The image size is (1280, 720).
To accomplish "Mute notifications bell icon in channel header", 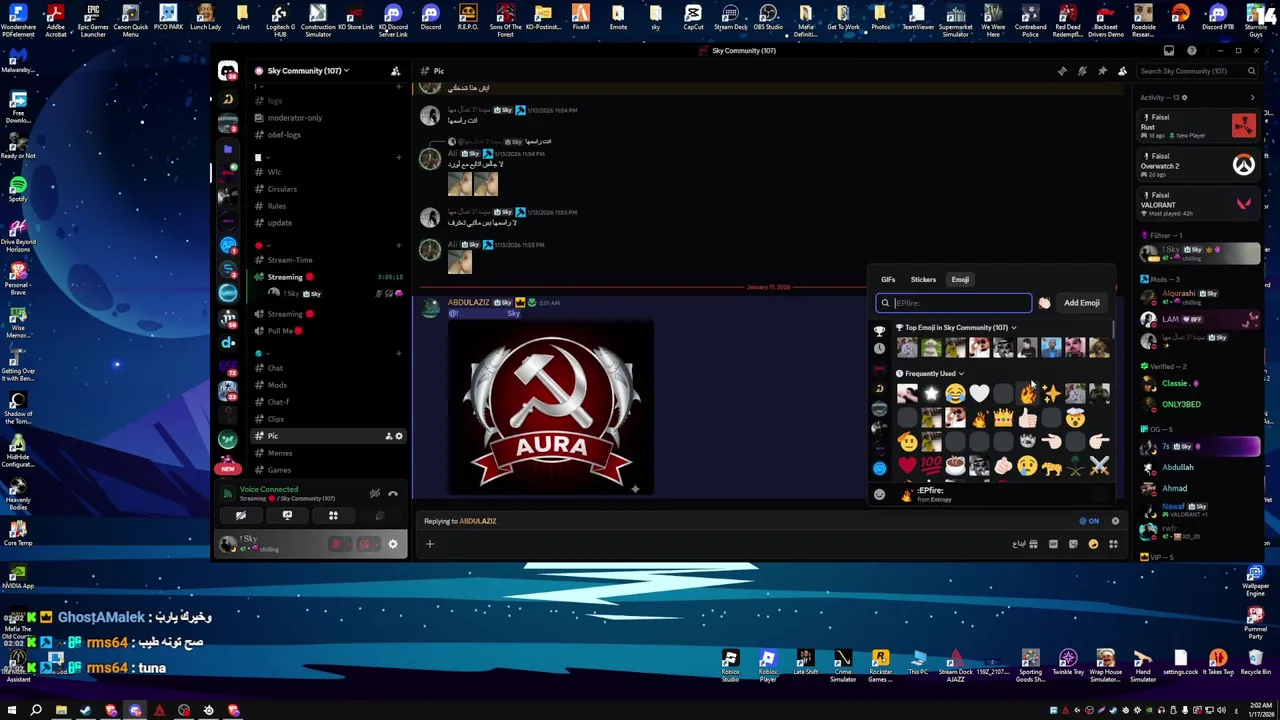I will click(x=1082, y=71).
